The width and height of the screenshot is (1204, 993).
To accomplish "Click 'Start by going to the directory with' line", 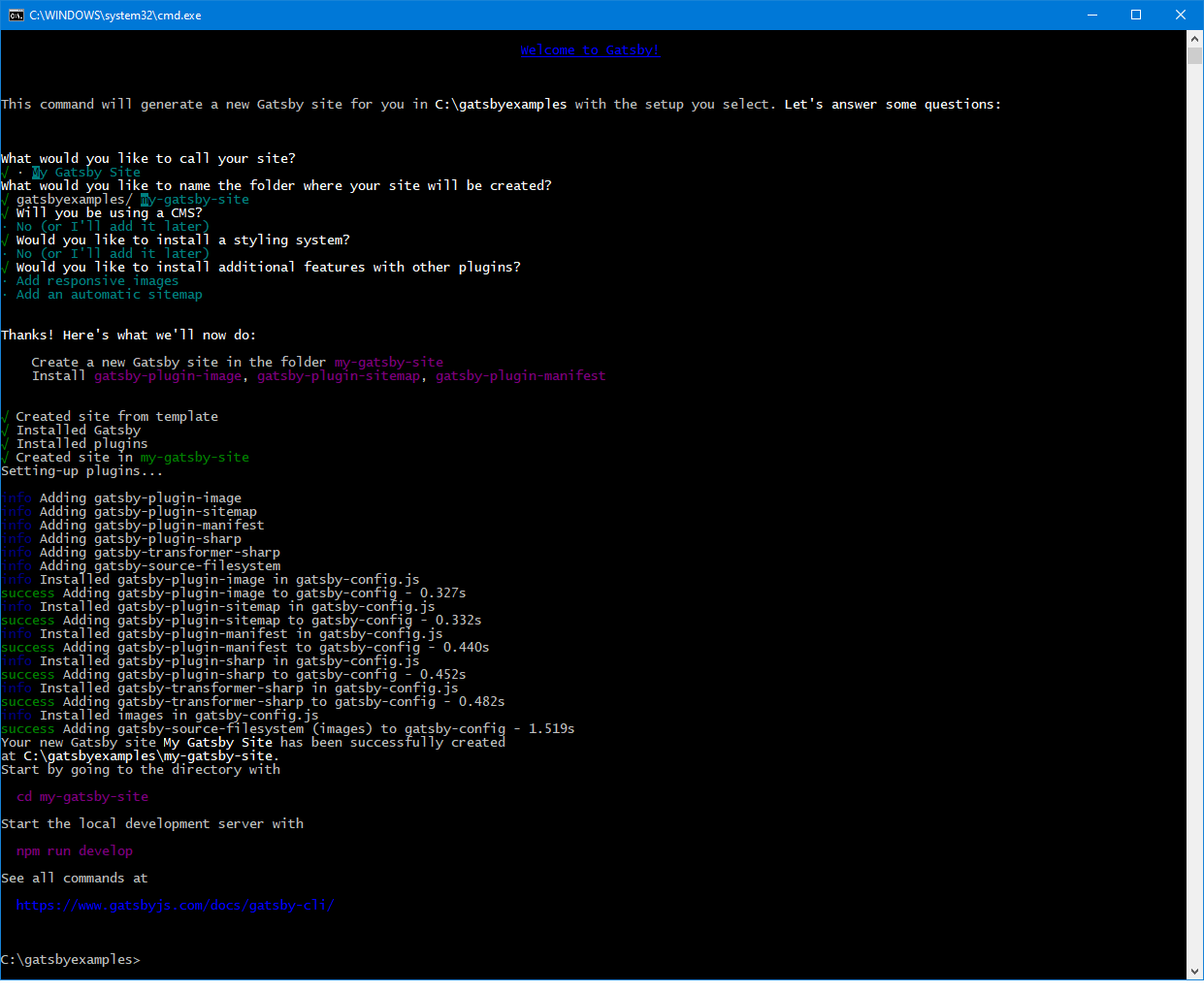I will pyautogui.click(x=141, y=769).
